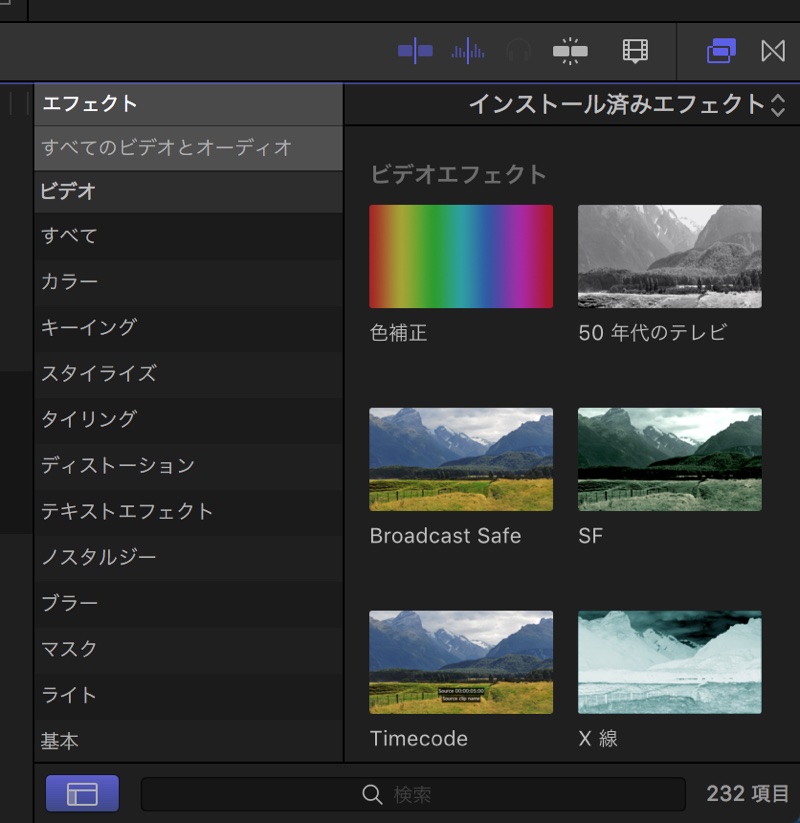Click the Broadcast Safe effect thumbnail

(x=461, y=459)
